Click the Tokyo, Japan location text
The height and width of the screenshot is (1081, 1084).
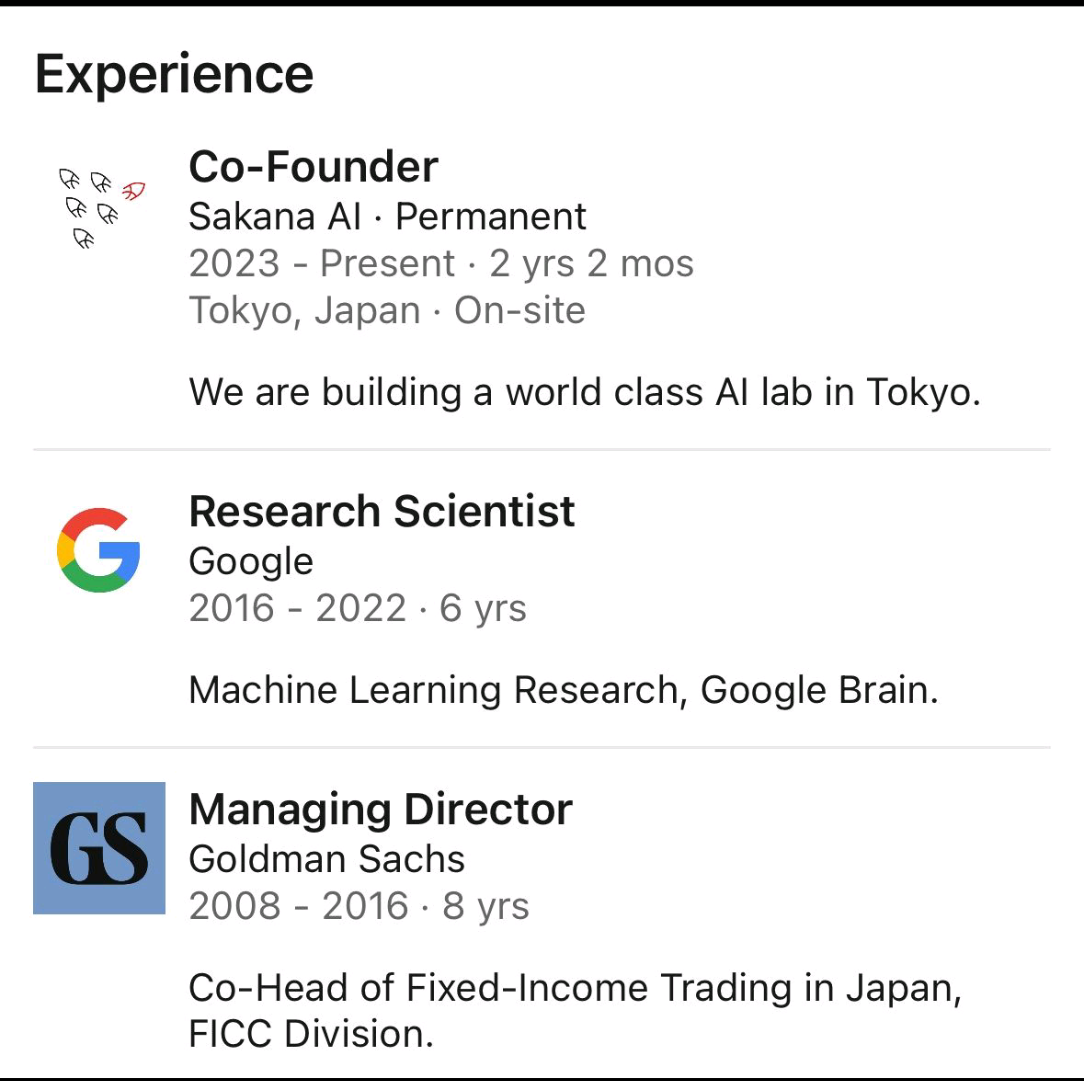coord(304,311)
